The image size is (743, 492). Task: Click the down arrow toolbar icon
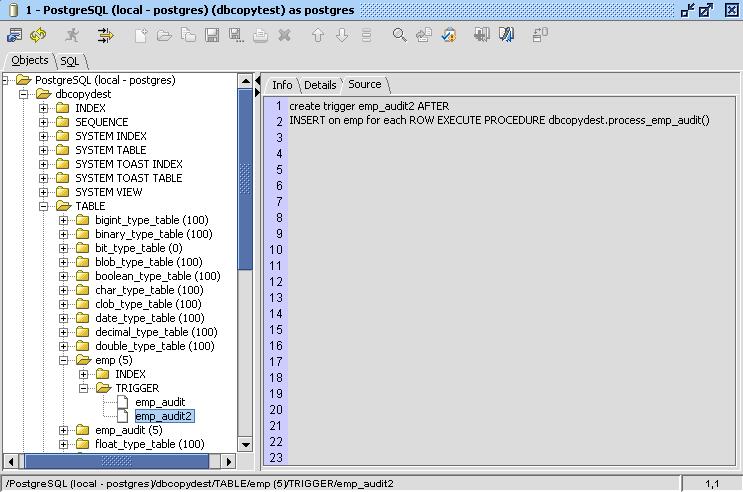(342, 35)
